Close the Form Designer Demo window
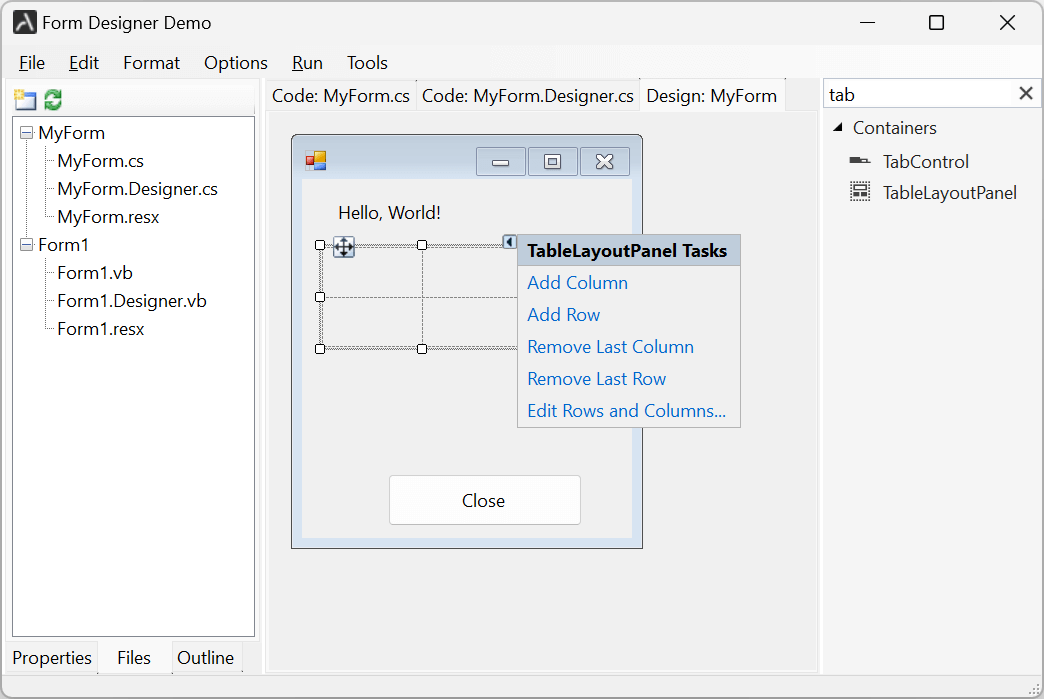The width and height of the screenshot is (1044, 699). pyautogui.click(x=1007, y=23)
